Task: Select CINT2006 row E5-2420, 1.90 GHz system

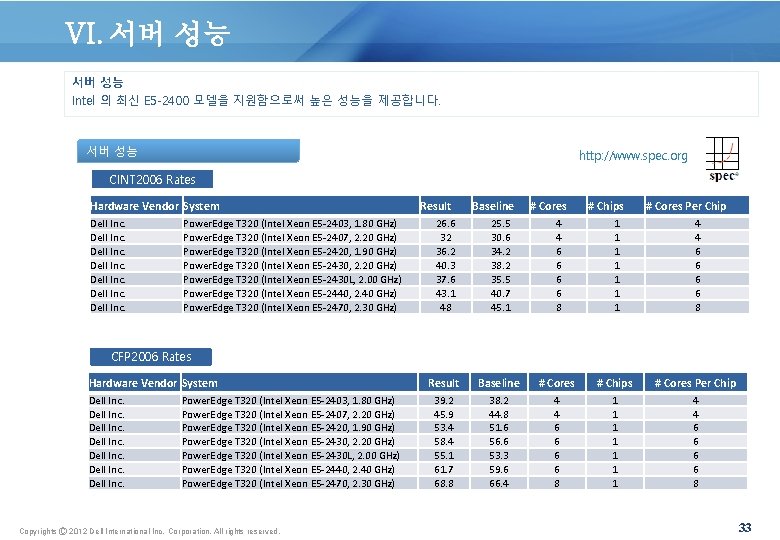Action: [290, 252]
